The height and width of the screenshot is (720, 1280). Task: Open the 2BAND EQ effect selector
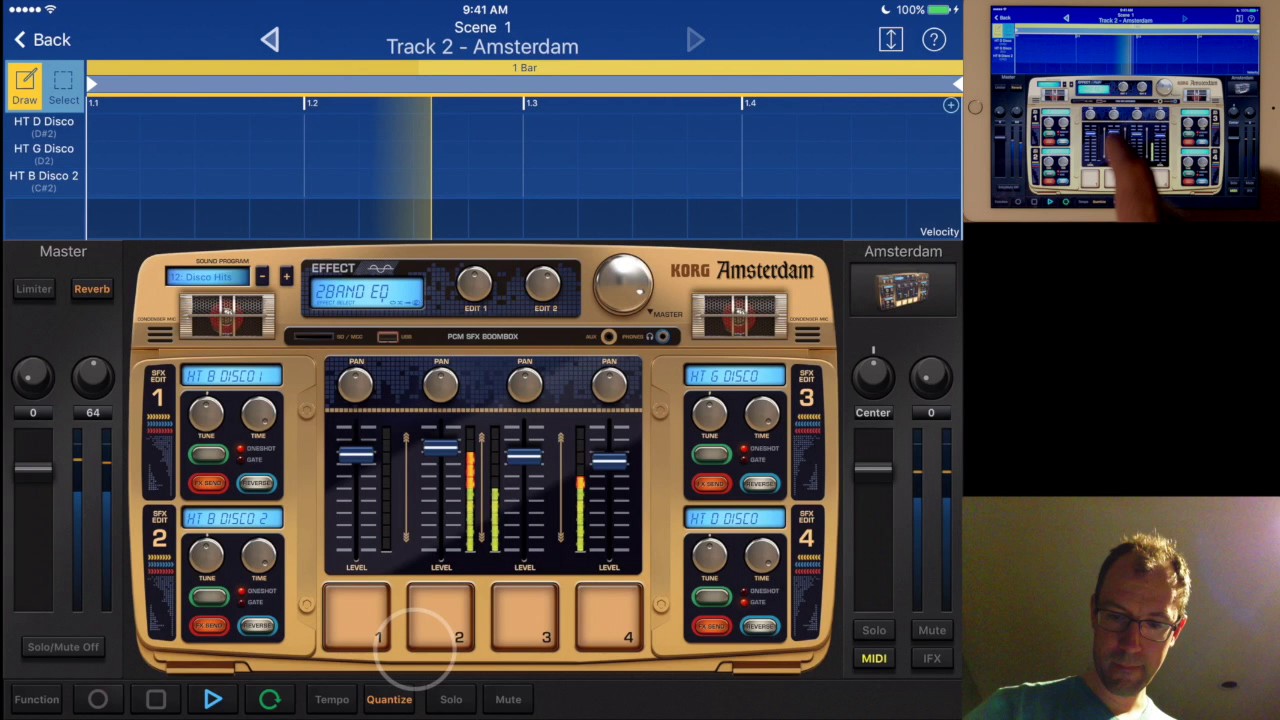[x=367, y=293]
